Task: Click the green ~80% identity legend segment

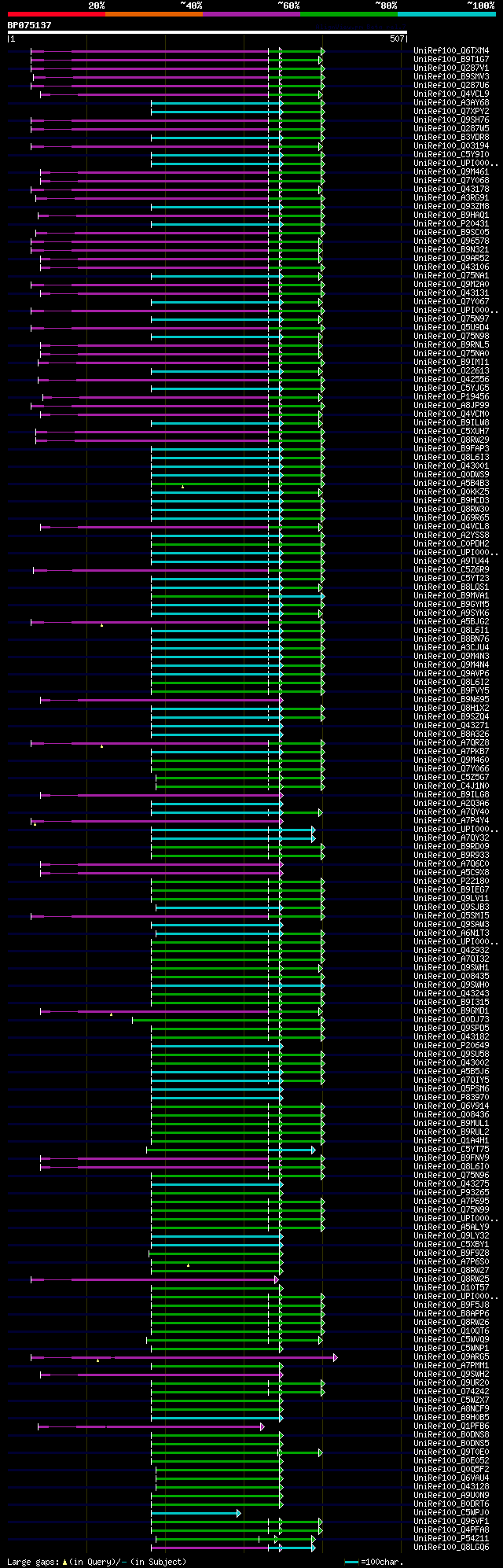Action: click(x=348, y=14)
